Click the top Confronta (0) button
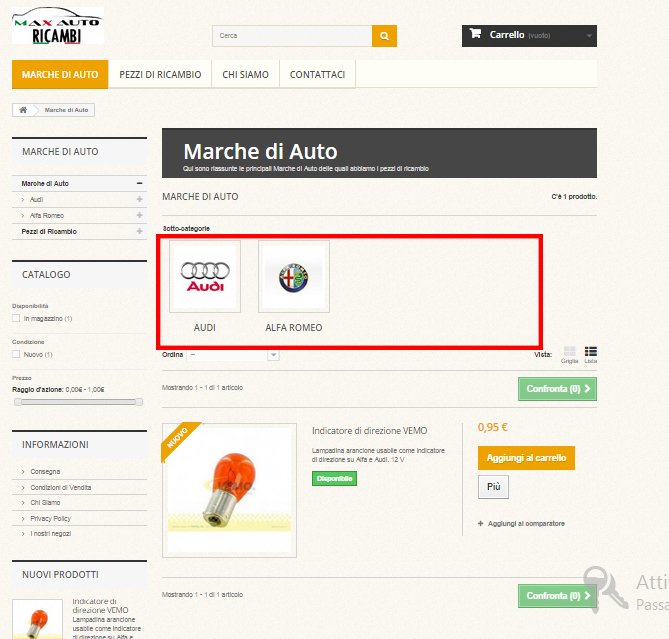This screenshot has height=639, width=669. pyautogui.click(x=557, y=389)
